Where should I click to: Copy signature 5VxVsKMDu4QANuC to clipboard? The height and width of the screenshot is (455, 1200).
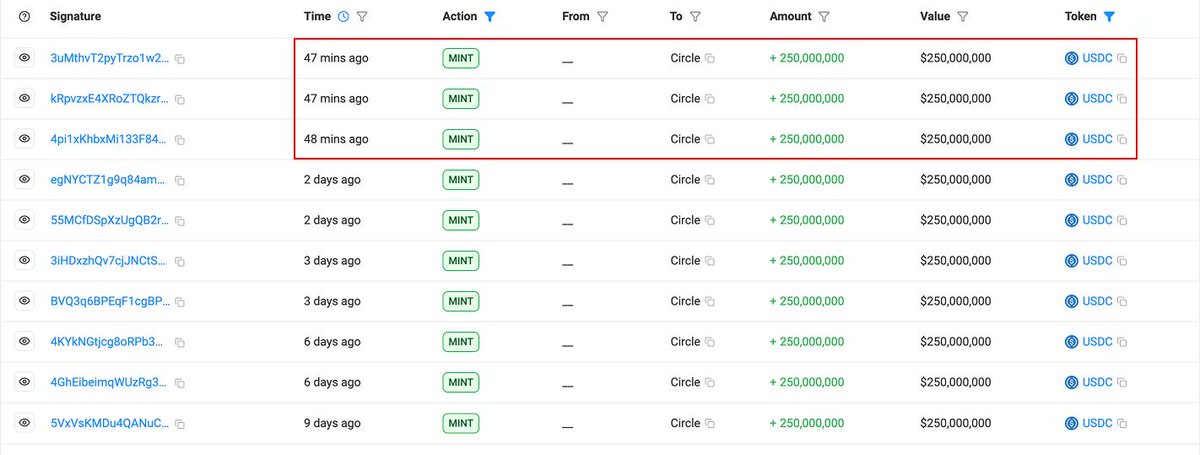(180, 423)
